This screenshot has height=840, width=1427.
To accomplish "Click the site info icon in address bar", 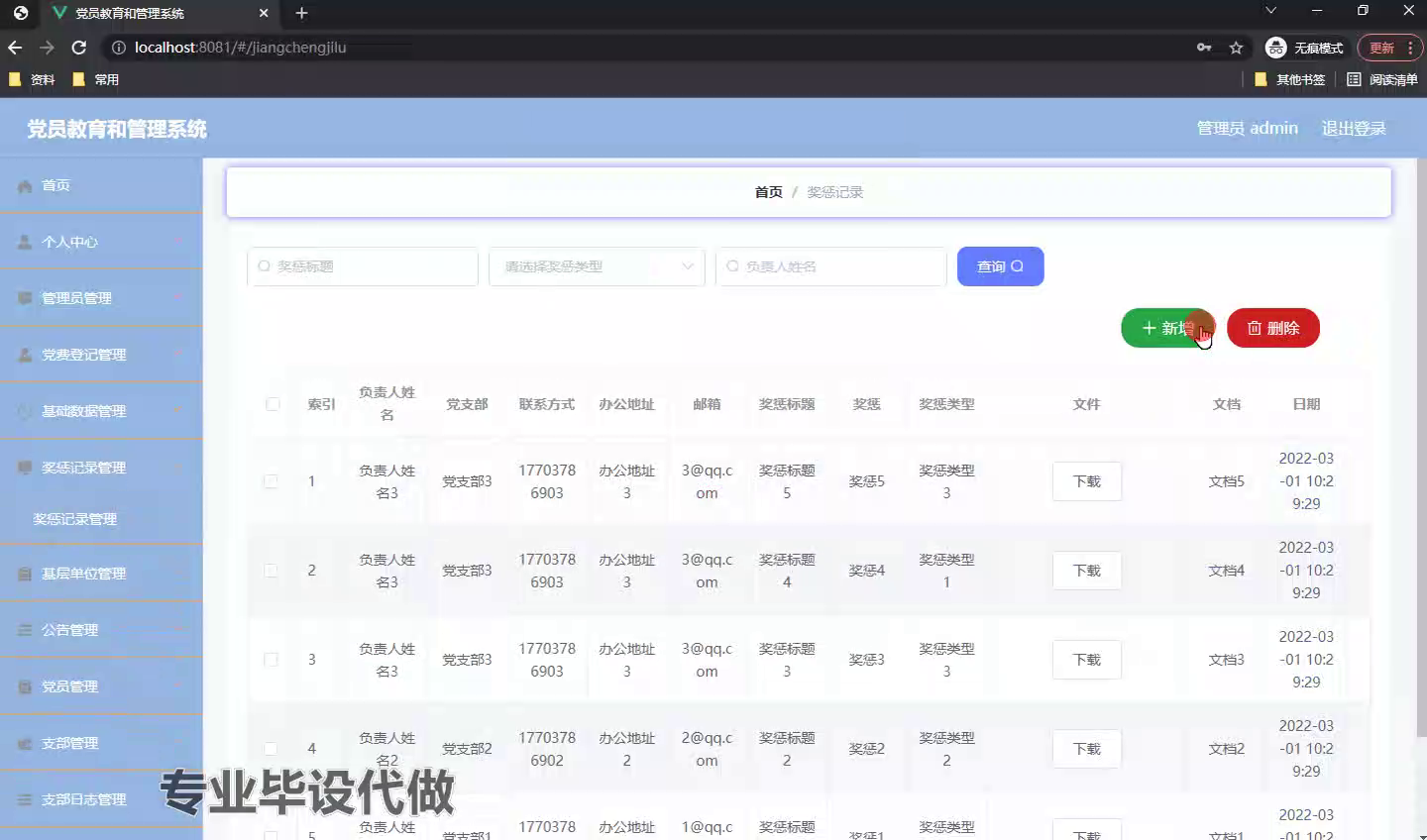I will (x=119, y=48).
